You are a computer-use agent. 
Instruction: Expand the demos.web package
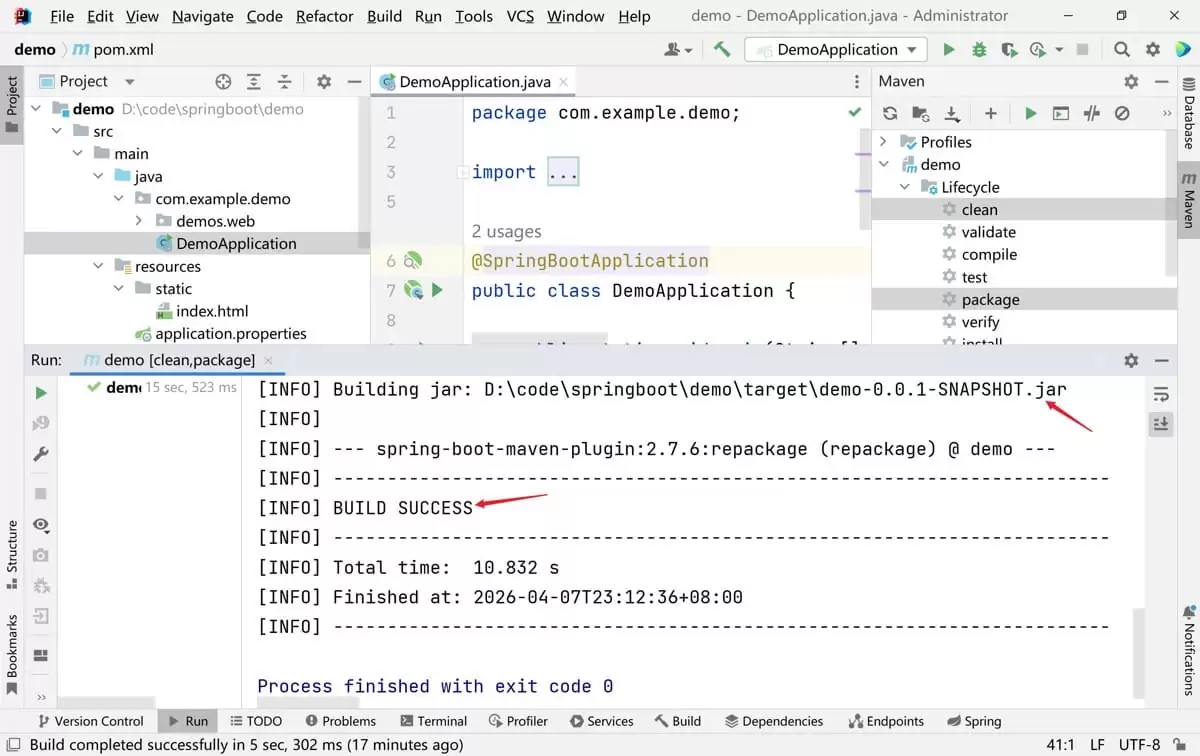click(x=139, y=221)
